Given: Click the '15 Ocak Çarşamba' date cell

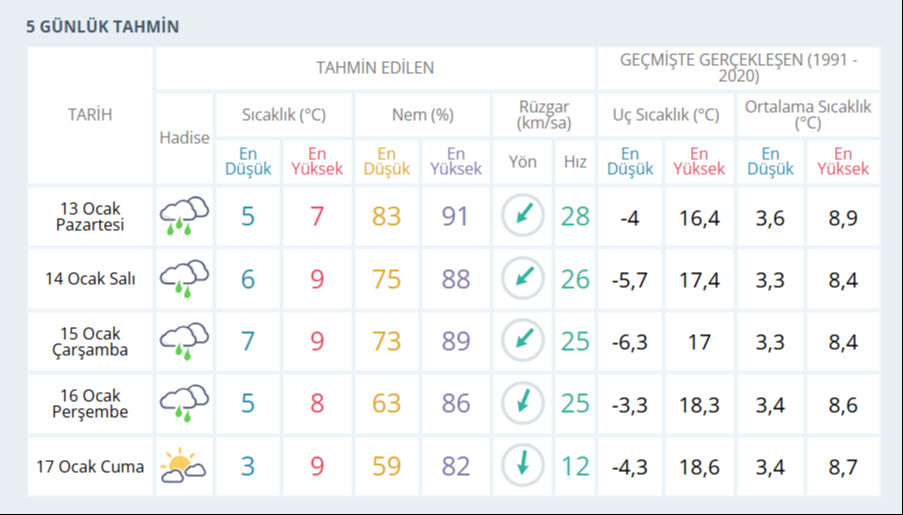Looking at the screenshot, I should click(90, 341).
